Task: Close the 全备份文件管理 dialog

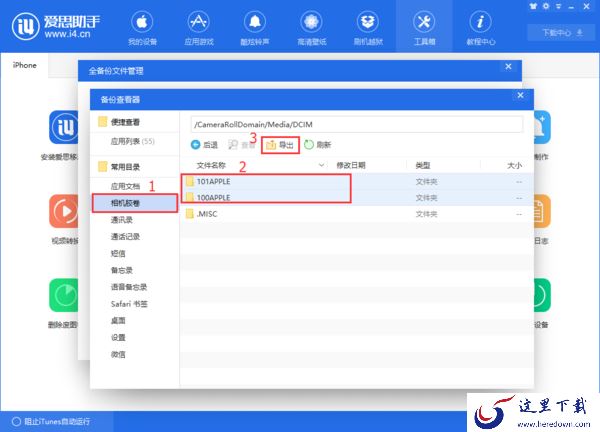Action: (x=508, y=67)
